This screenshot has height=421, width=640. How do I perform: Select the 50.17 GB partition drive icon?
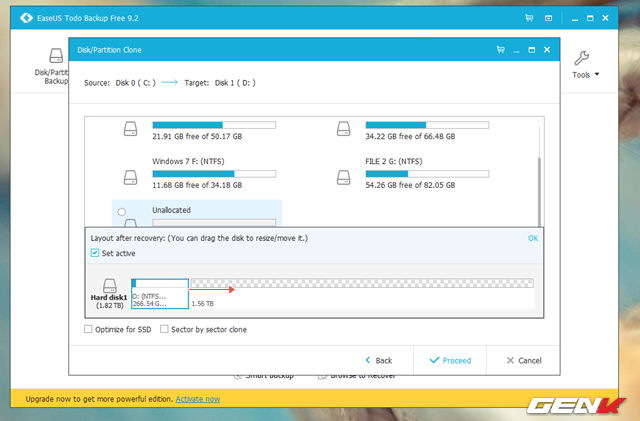tap(131, 129)
